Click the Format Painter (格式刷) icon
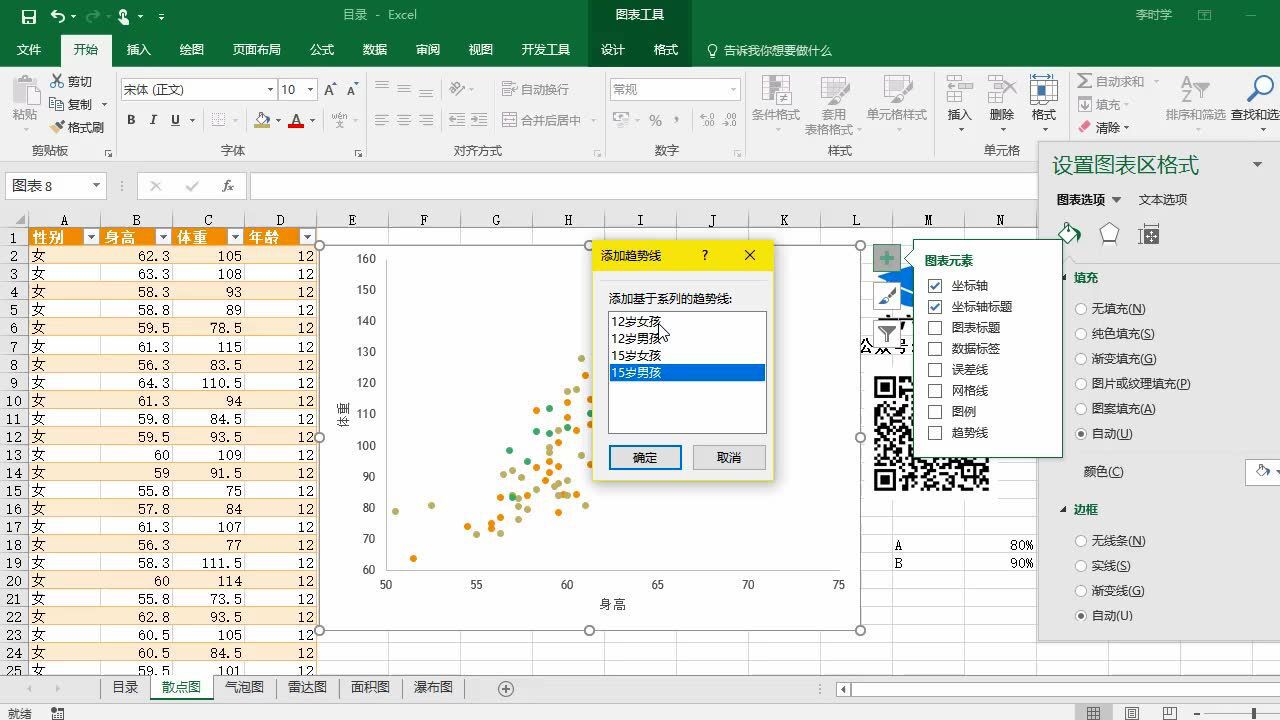 click(57, 127)
